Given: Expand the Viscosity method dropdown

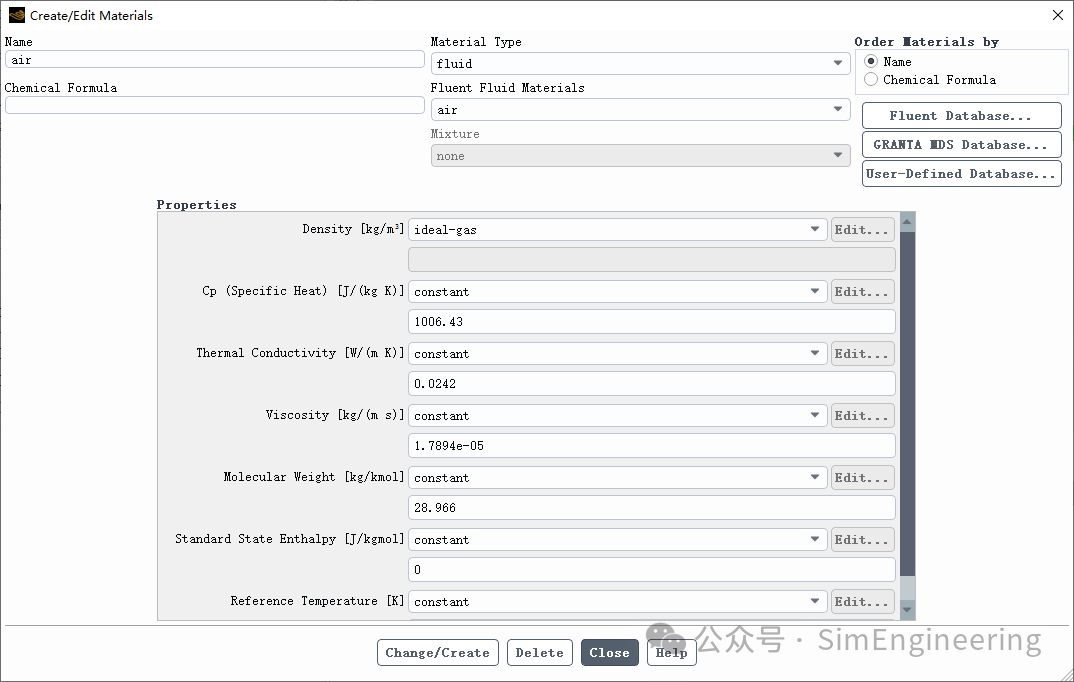Looking at the screenshot, I should 617,416.
